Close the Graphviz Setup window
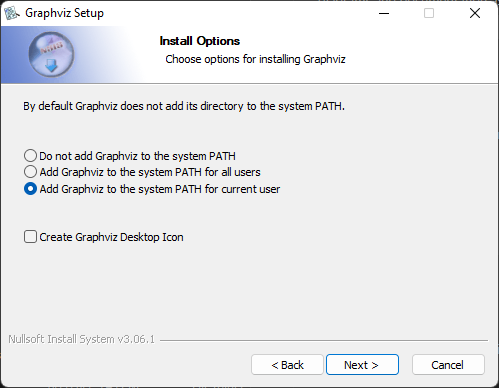The image size is (499, 388). [475, 13]
